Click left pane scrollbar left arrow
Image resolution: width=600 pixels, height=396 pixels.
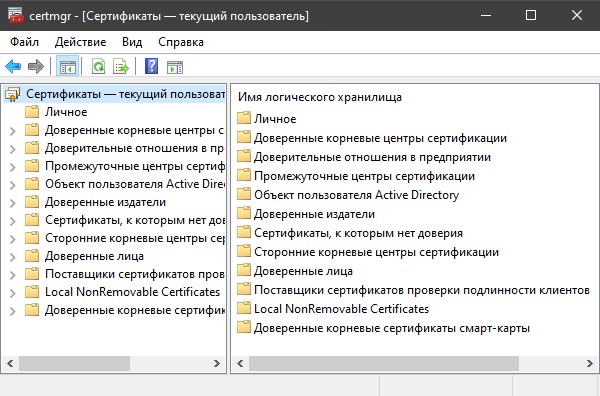tap(10, 363)
